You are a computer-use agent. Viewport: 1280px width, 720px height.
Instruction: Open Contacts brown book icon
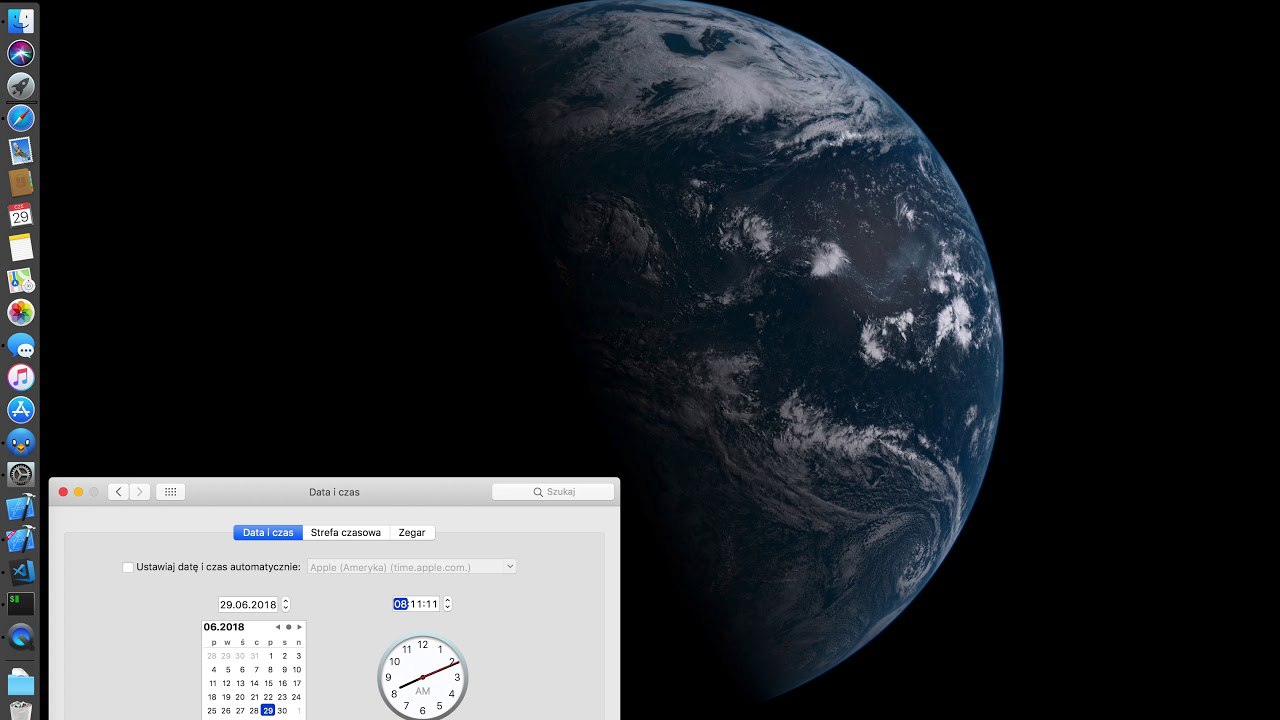pyautogui.click(x=21, y=182)
